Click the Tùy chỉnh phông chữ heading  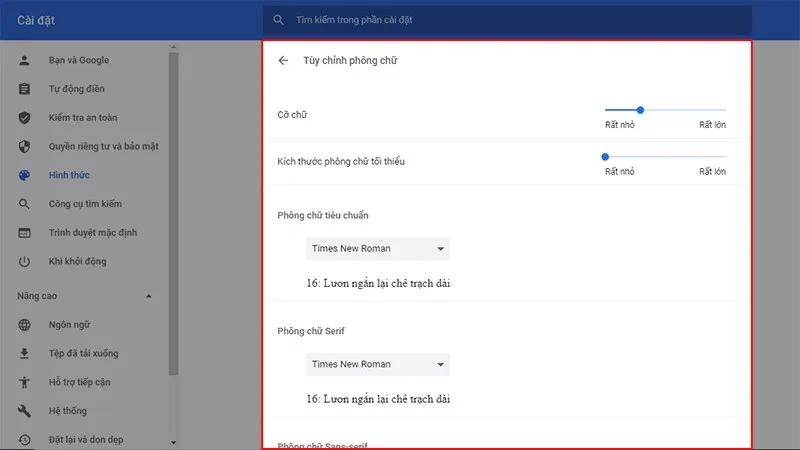click(350, 60)
